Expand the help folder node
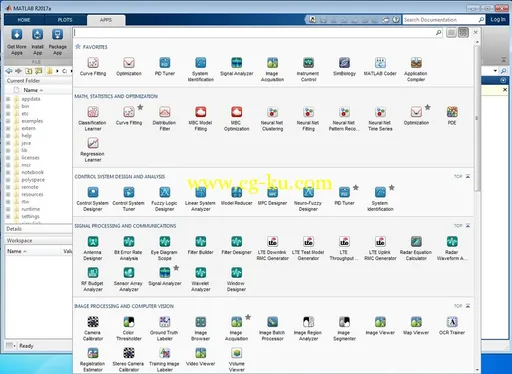Image resolution: width=512 pixels, height=374 pixels. [8, 136]
